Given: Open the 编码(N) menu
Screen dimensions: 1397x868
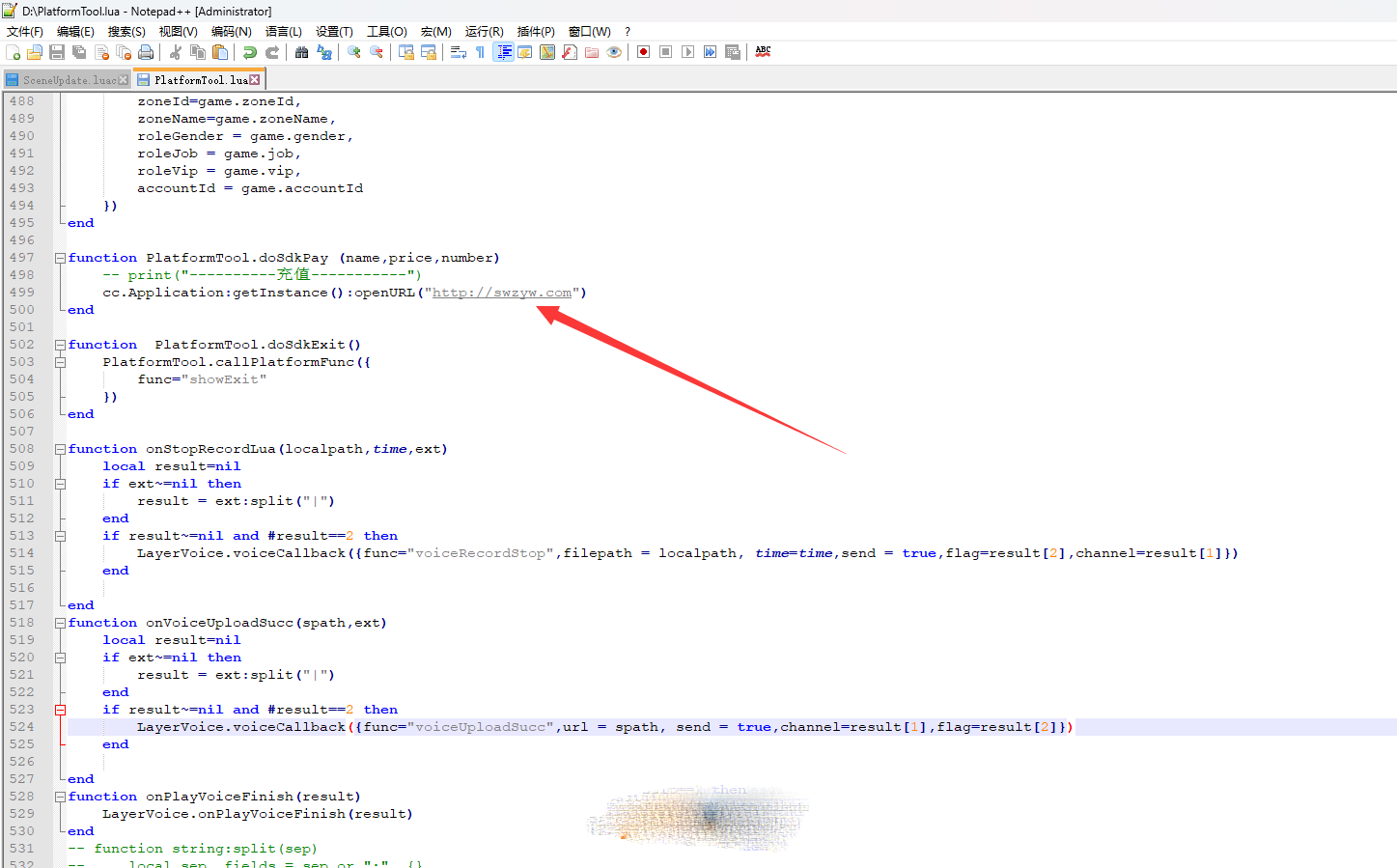Looking at the screenshot, I should 232,32.
